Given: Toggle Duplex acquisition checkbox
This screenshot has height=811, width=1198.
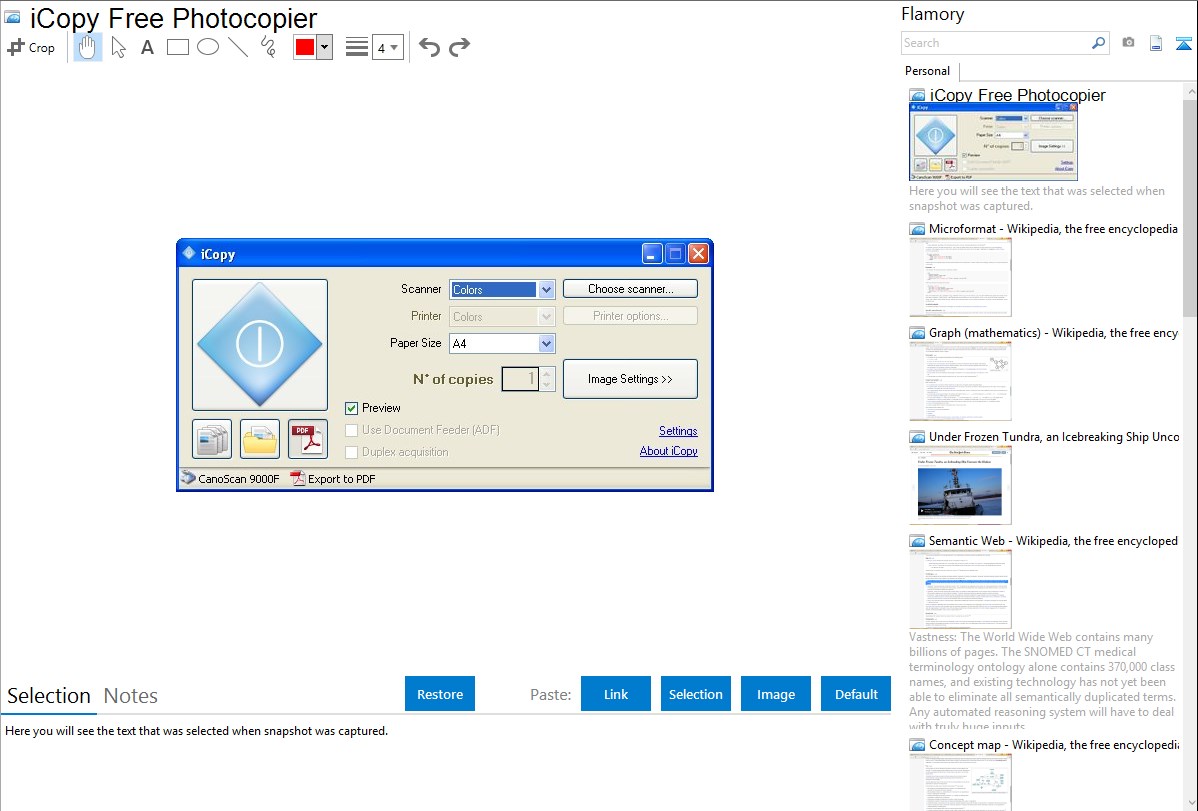Looking at the screenshot, I should pos(351,453).
